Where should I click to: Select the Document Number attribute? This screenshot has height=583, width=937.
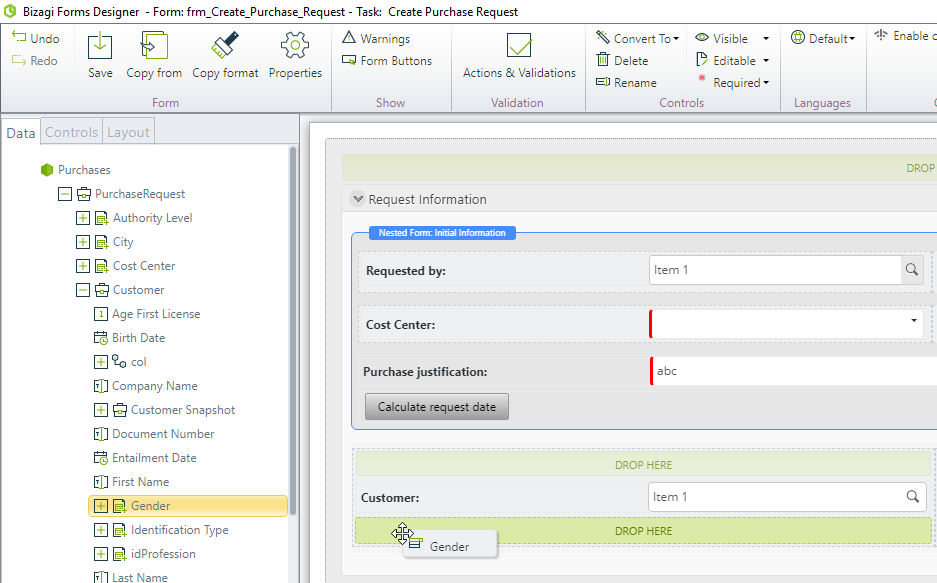click(163, 434)
